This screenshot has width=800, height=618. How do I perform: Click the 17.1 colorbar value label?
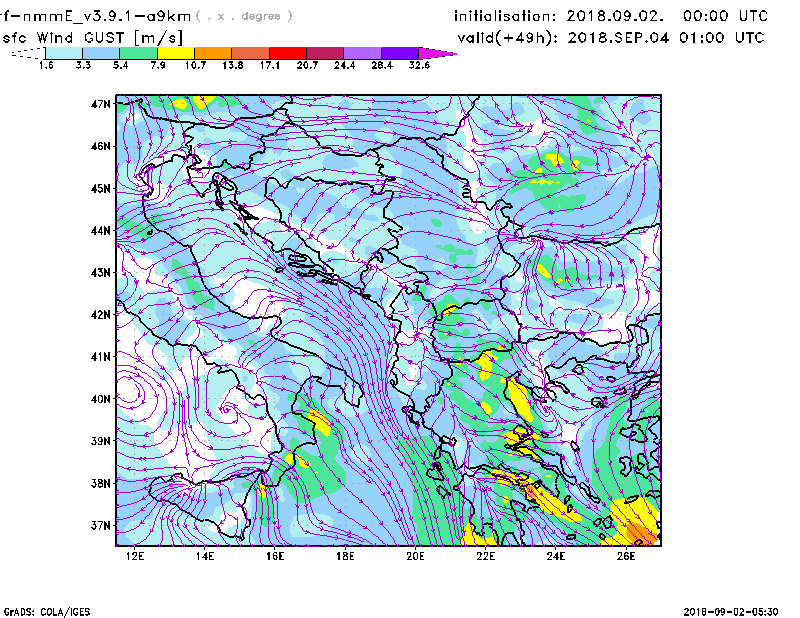pos(269,65)
